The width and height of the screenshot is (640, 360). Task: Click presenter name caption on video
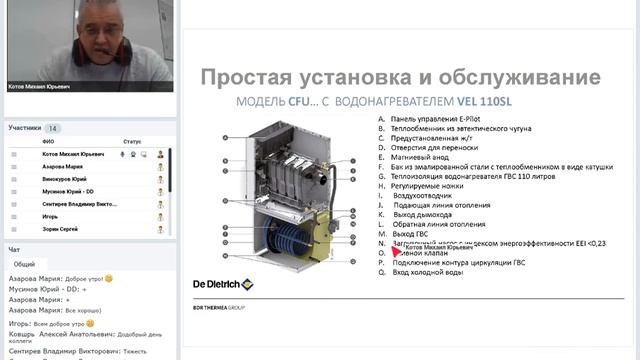[39, 87]
